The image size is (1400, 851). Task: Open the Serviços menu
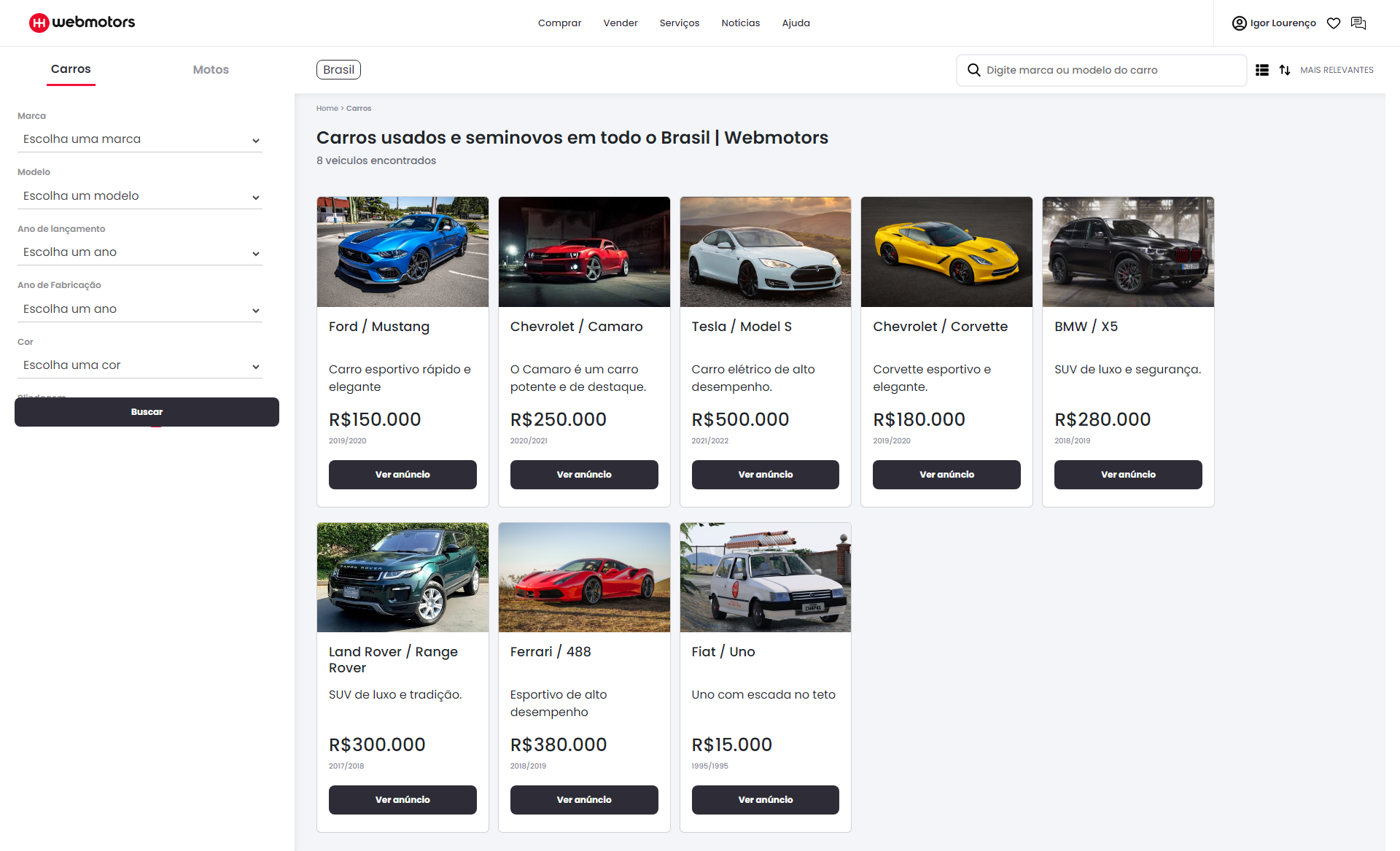680,23
